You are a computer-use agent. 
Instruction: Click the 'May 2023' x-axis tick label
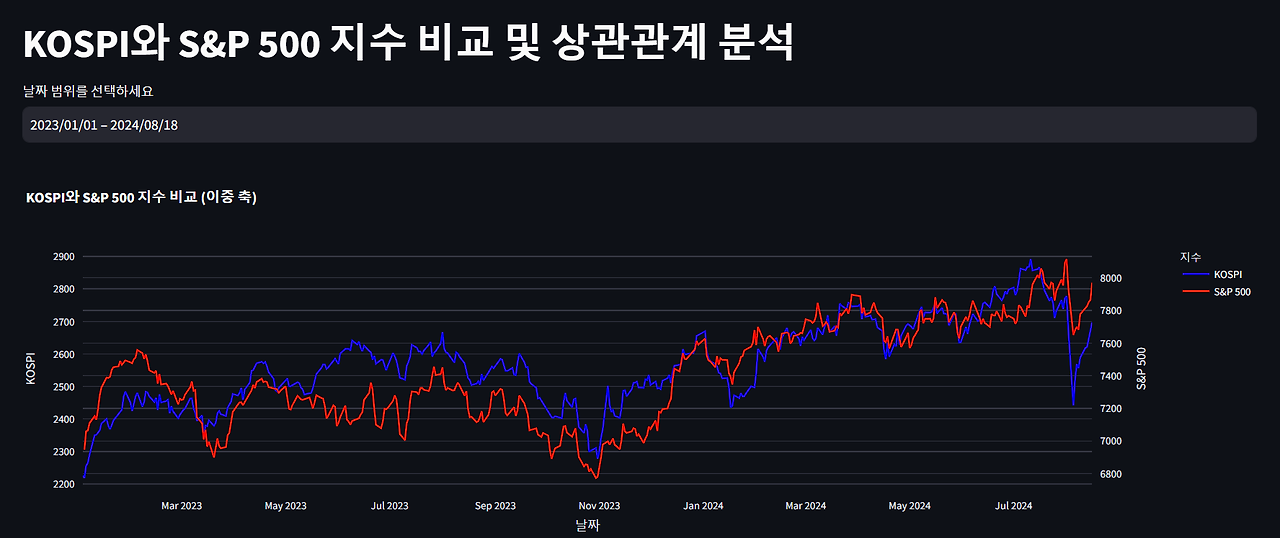pyautogui.click(x=285, y=506)
